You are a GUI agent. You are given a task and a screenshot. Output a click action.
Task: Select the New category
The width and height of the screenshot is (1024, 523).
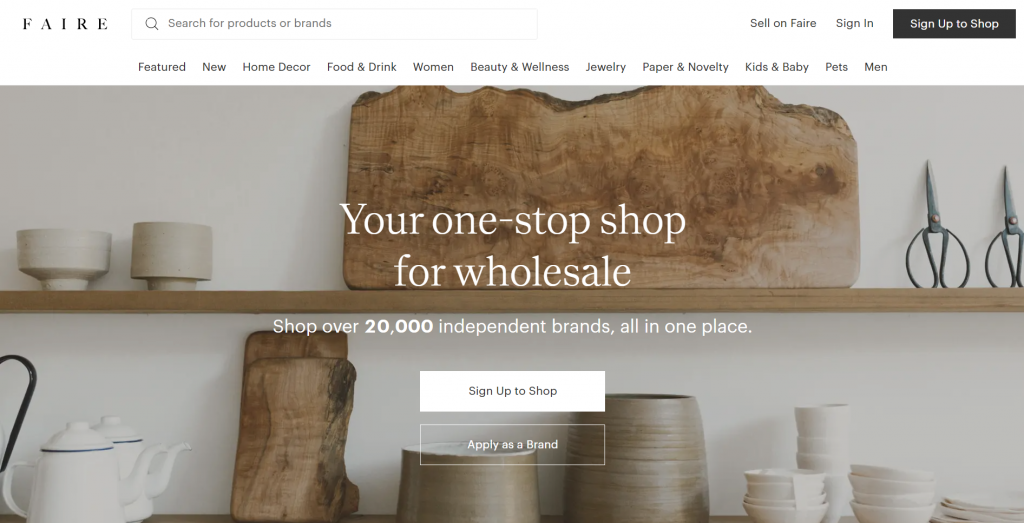coord(214,67)
